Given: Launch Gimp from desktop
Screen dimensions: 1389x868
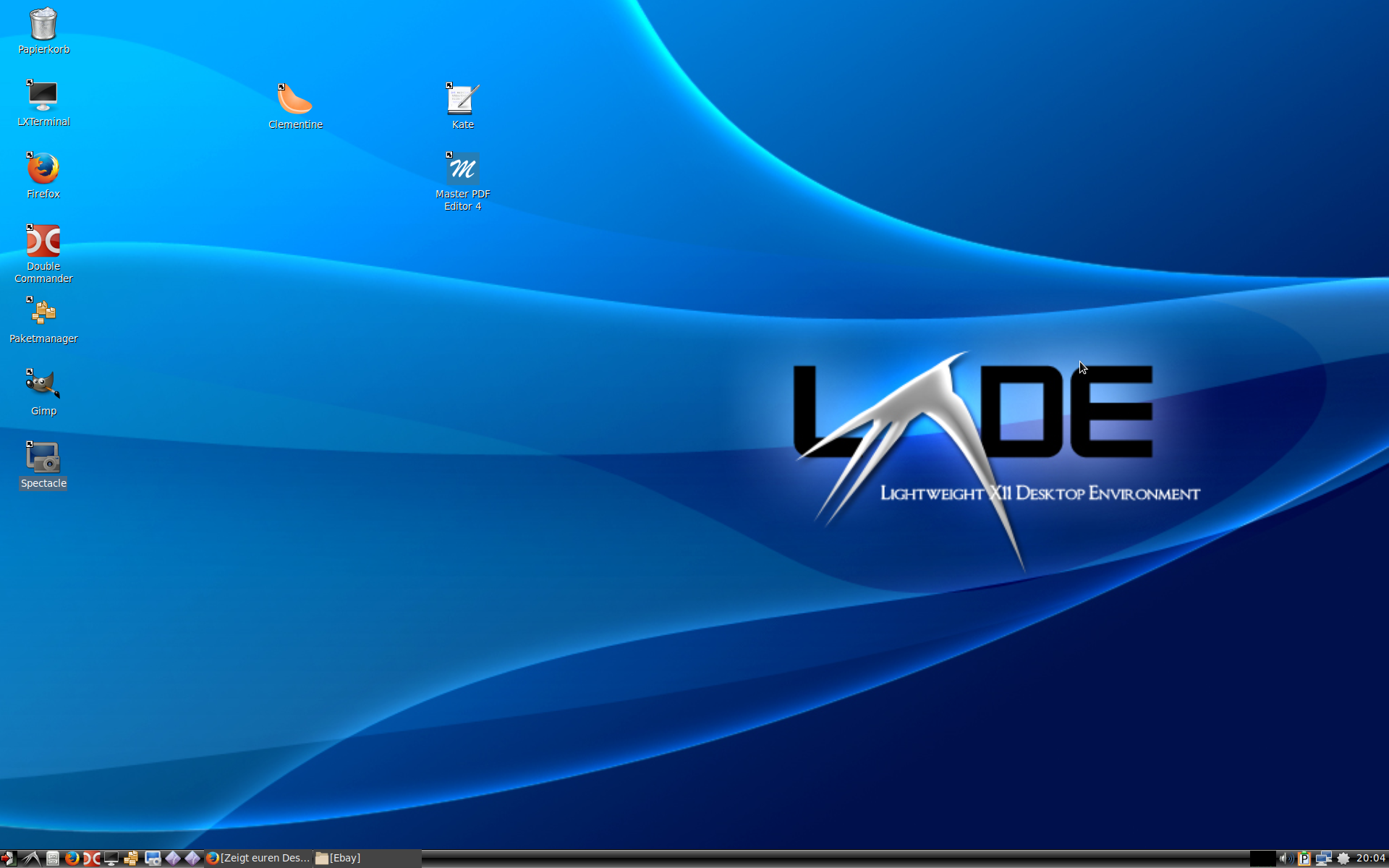Looking at the screenshot, I should pyautogui.click(x=43, y=385).
